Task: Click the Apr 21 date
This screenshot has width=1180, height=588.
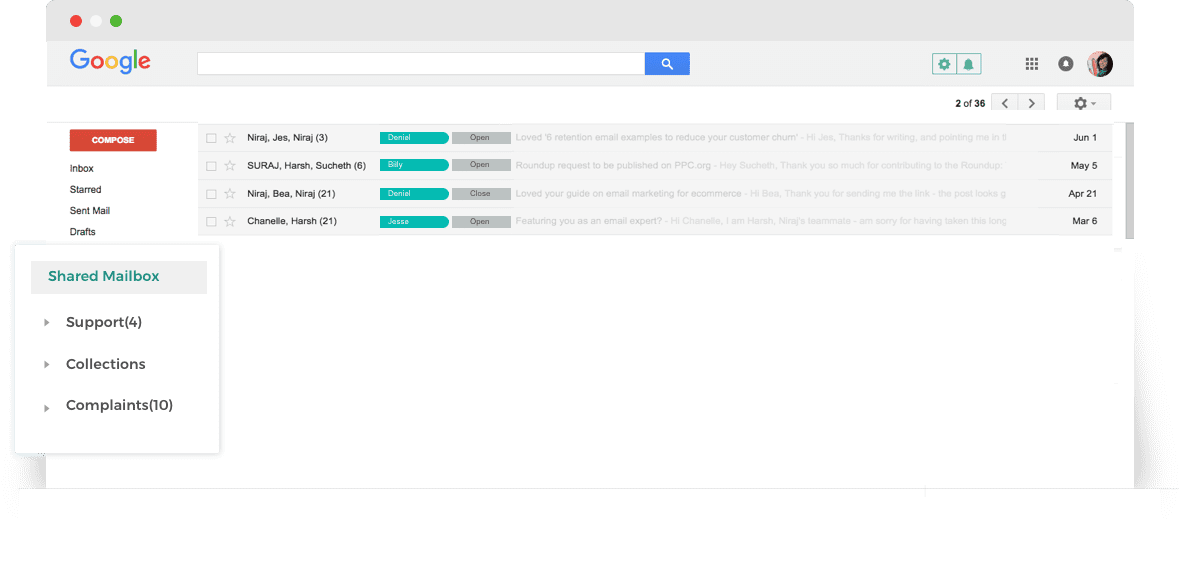Action: [x=1082, y=193]
